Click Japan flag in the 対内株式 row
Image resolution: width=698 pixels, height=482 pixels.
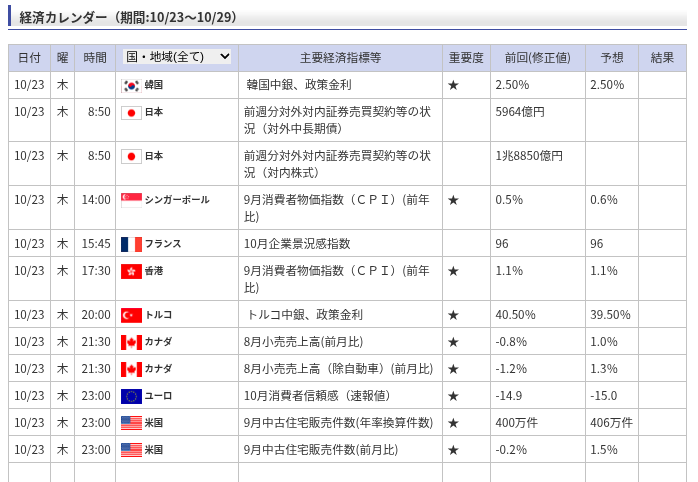(131, 156)
